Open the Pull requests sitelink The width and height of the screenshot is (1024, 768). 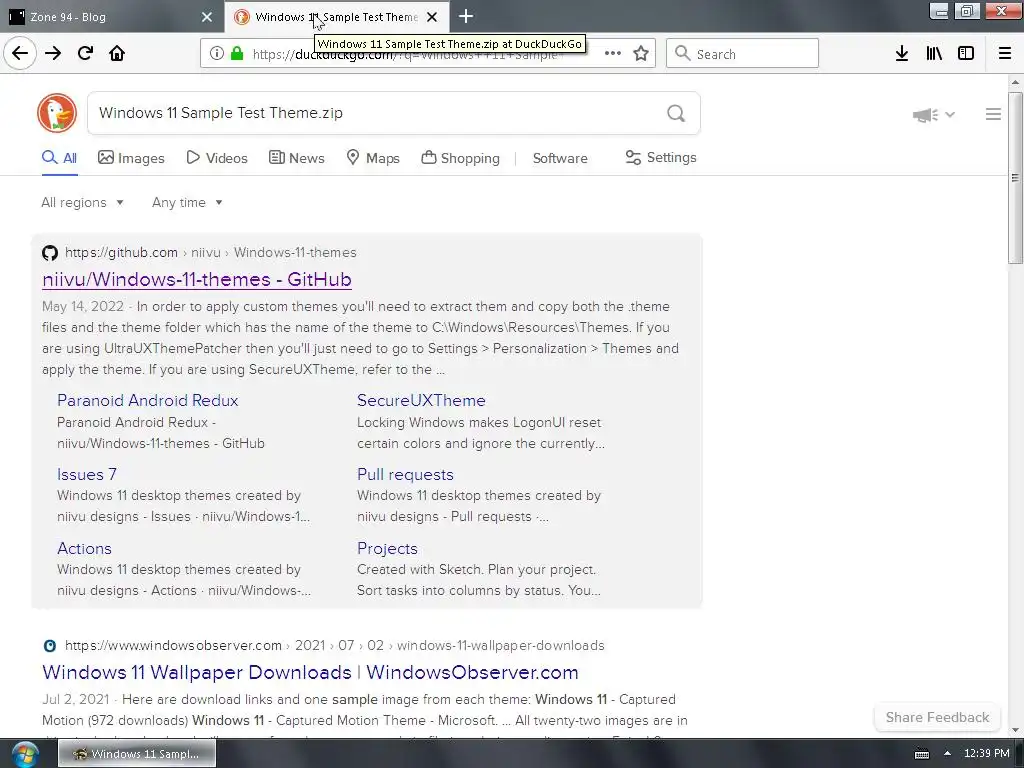click(405, 475)
